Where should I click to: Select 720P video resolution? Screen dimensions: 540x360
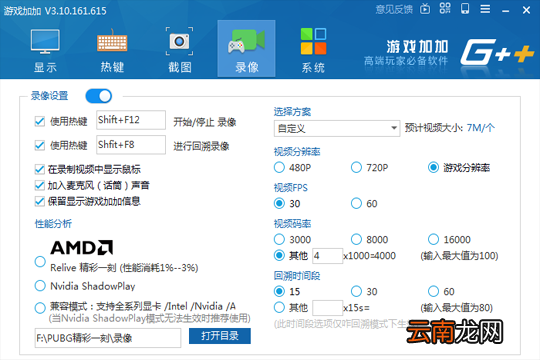click(356, 167)
